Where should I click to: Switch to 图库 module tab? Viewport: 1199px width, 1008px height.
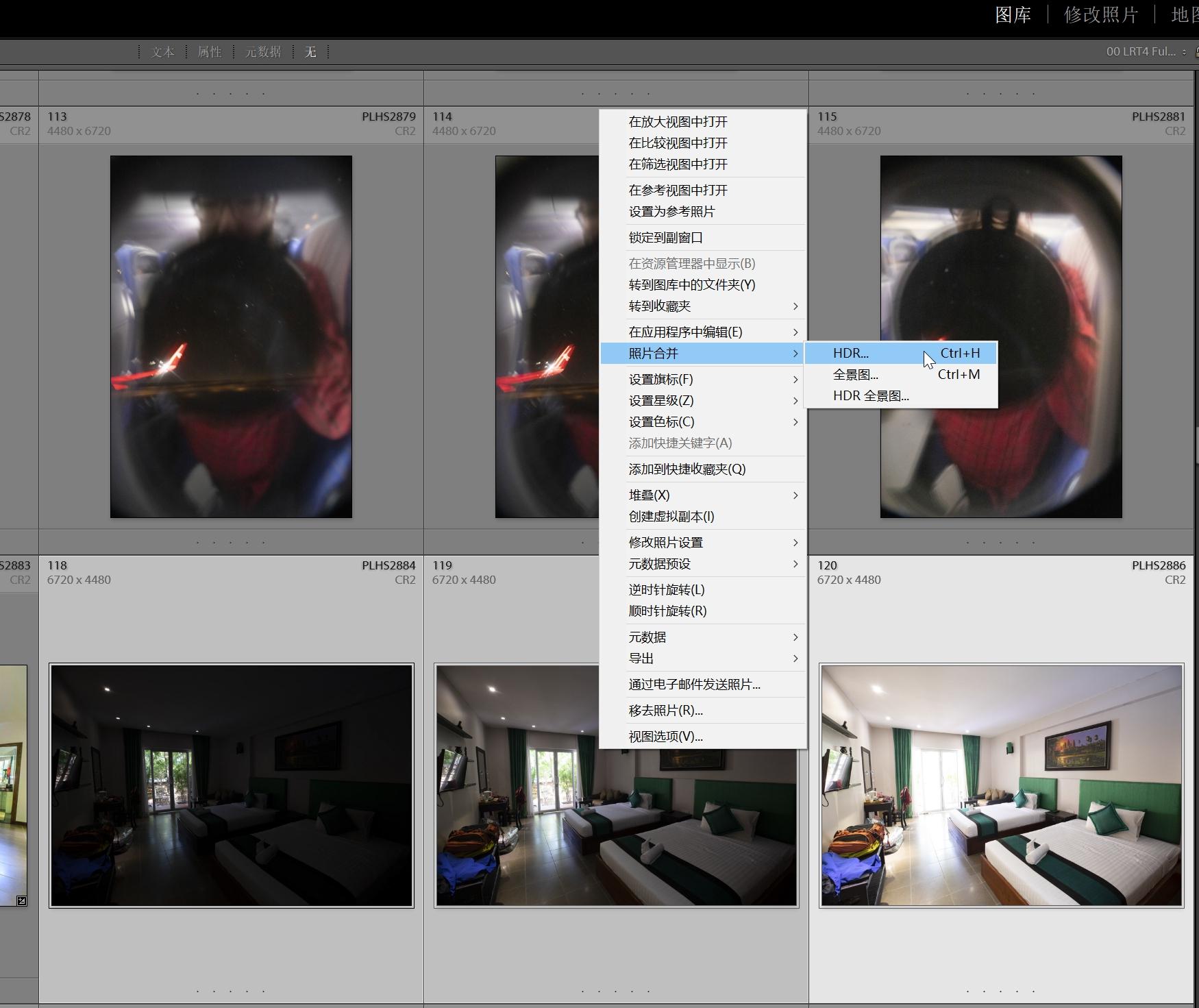pos(1013,15)
